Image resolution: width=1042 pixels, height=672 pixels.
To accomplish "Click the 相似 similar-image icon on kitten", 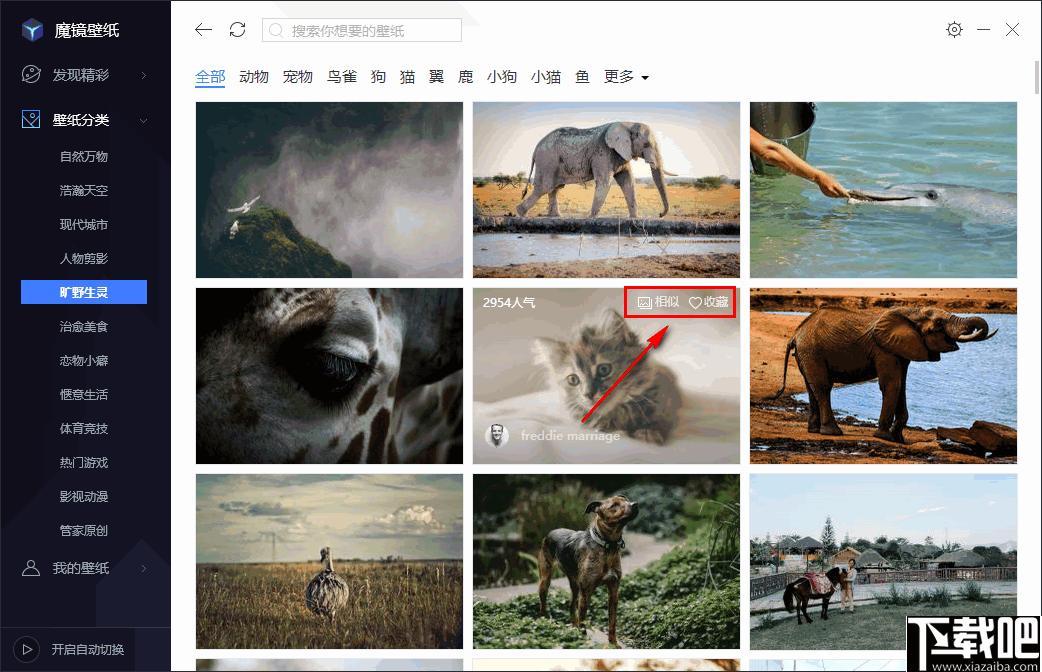I will tap(644, 302).
